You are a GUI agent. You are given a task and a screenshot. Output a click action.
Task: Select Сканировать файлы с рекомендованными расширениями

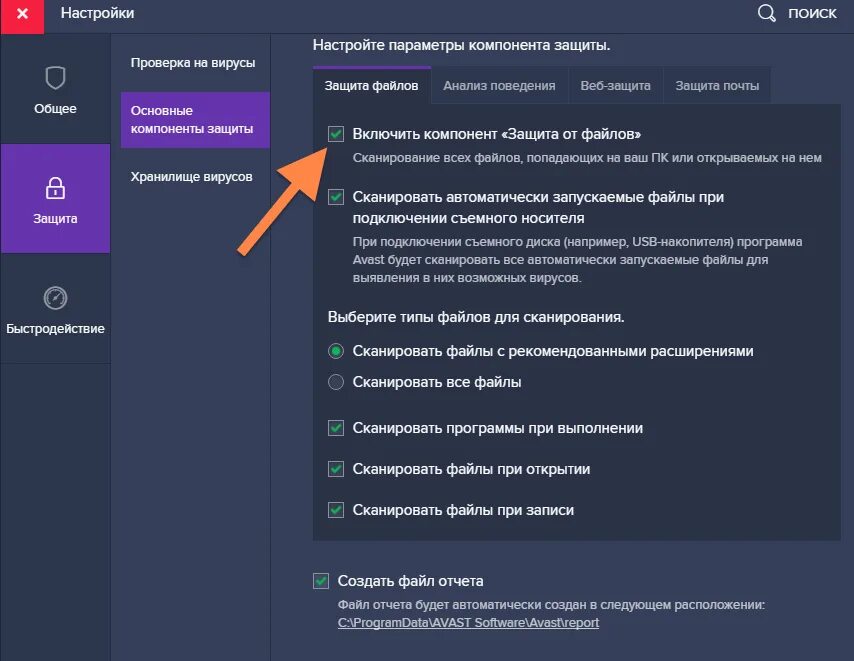(336, 351)
